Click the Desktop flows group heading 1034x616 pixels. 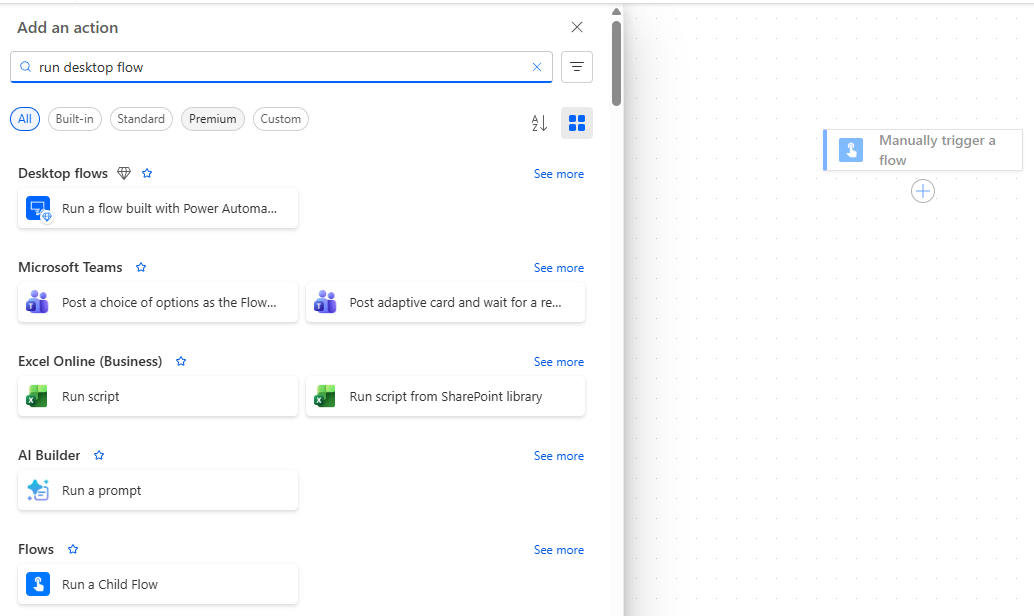pyautogui.click(x=63, y=173)
